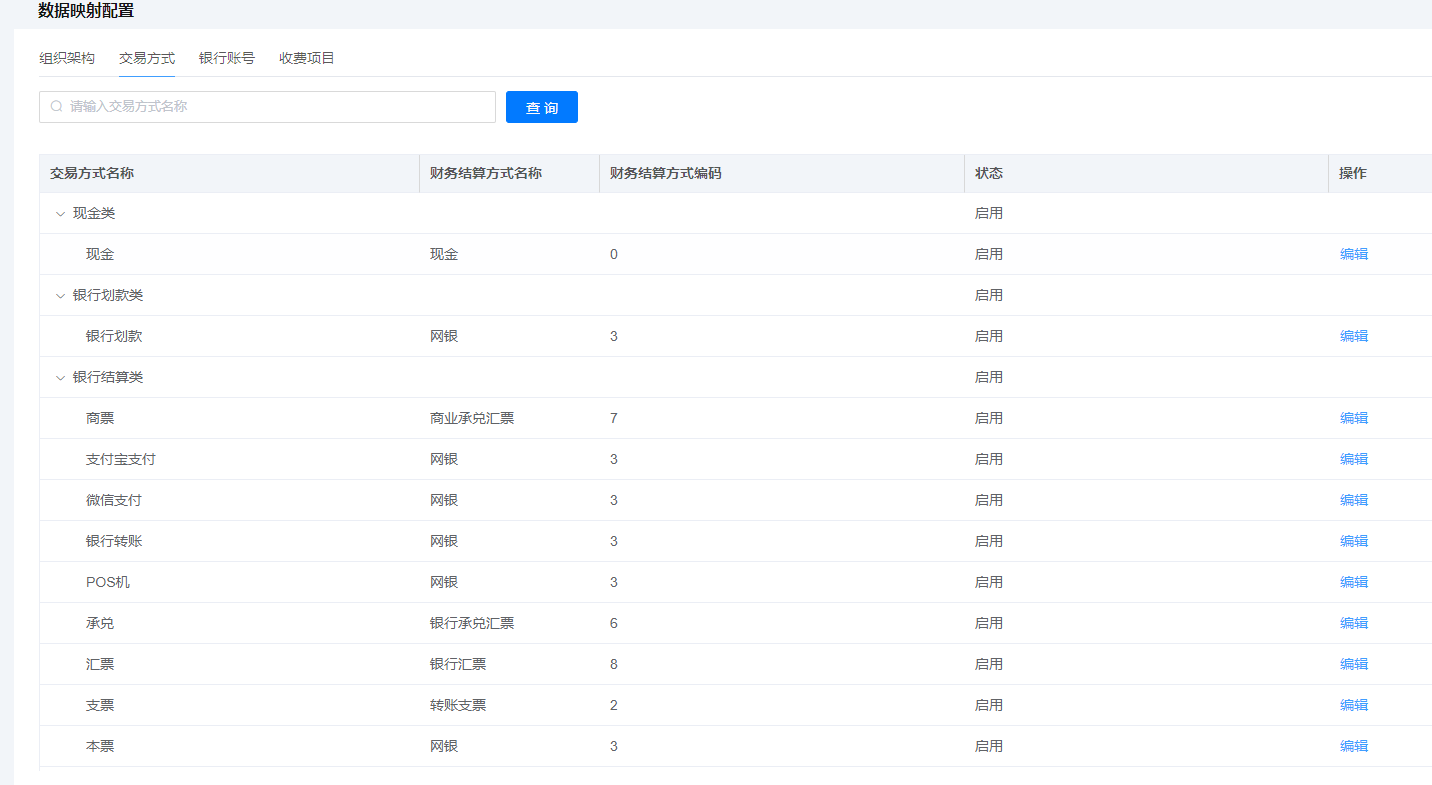Open the 银行账号 tab
The width and height of the screenshot is (1432, 785).
(x=227, y=58)
